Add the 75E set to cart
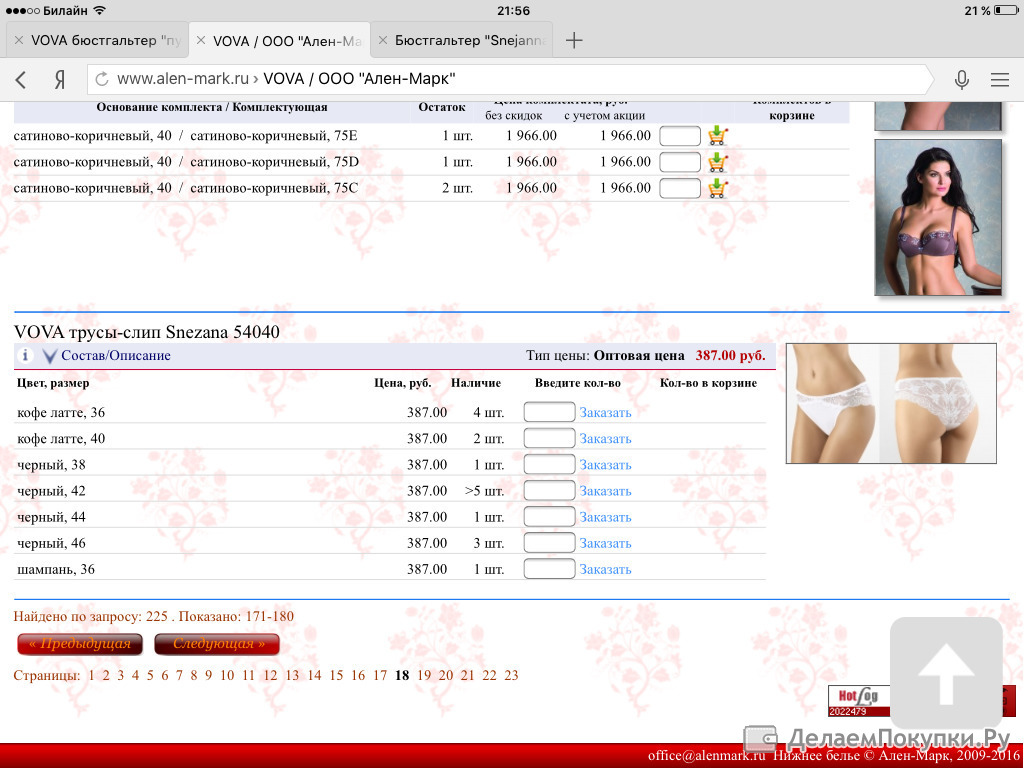The height and width of the screenshot is (768, 1024). [x=717, y=136]
